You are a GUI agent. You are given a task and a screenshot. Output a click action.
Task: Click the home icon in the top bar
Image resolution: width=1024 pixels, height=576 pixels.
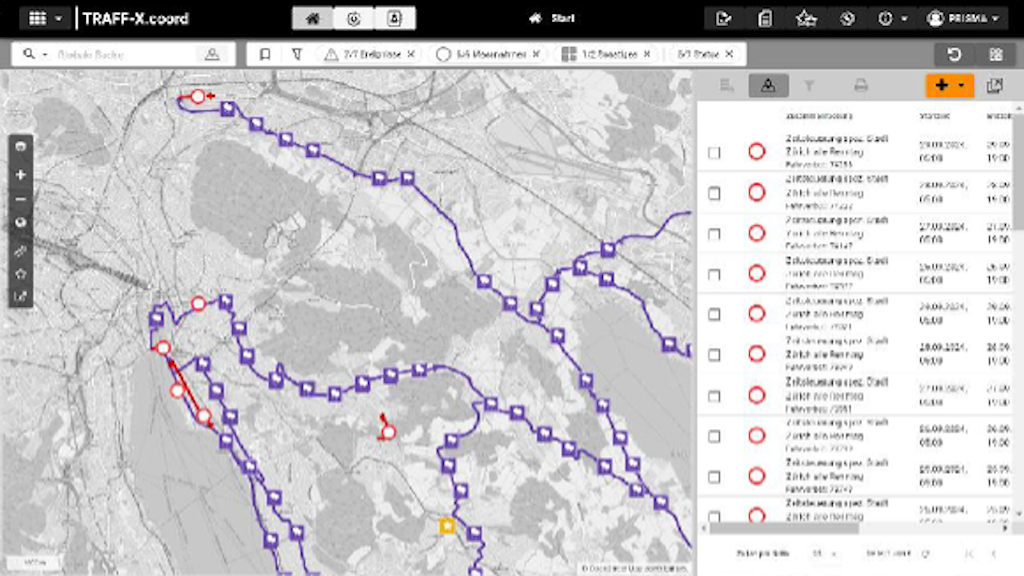click(312, 18)
